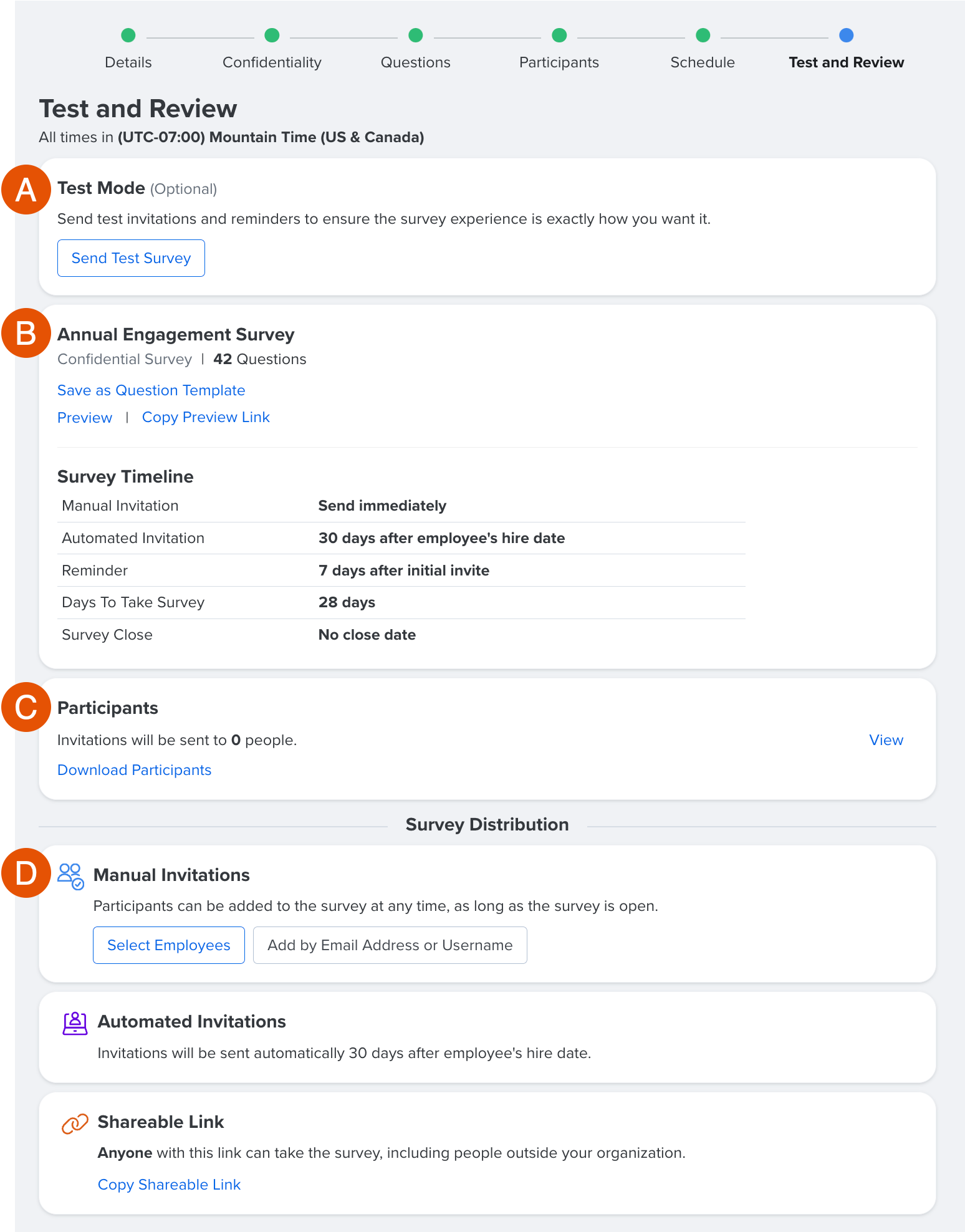Click the orange A marker badge
The width and height of the screenshot is (965, 1232).
point(26,190)
